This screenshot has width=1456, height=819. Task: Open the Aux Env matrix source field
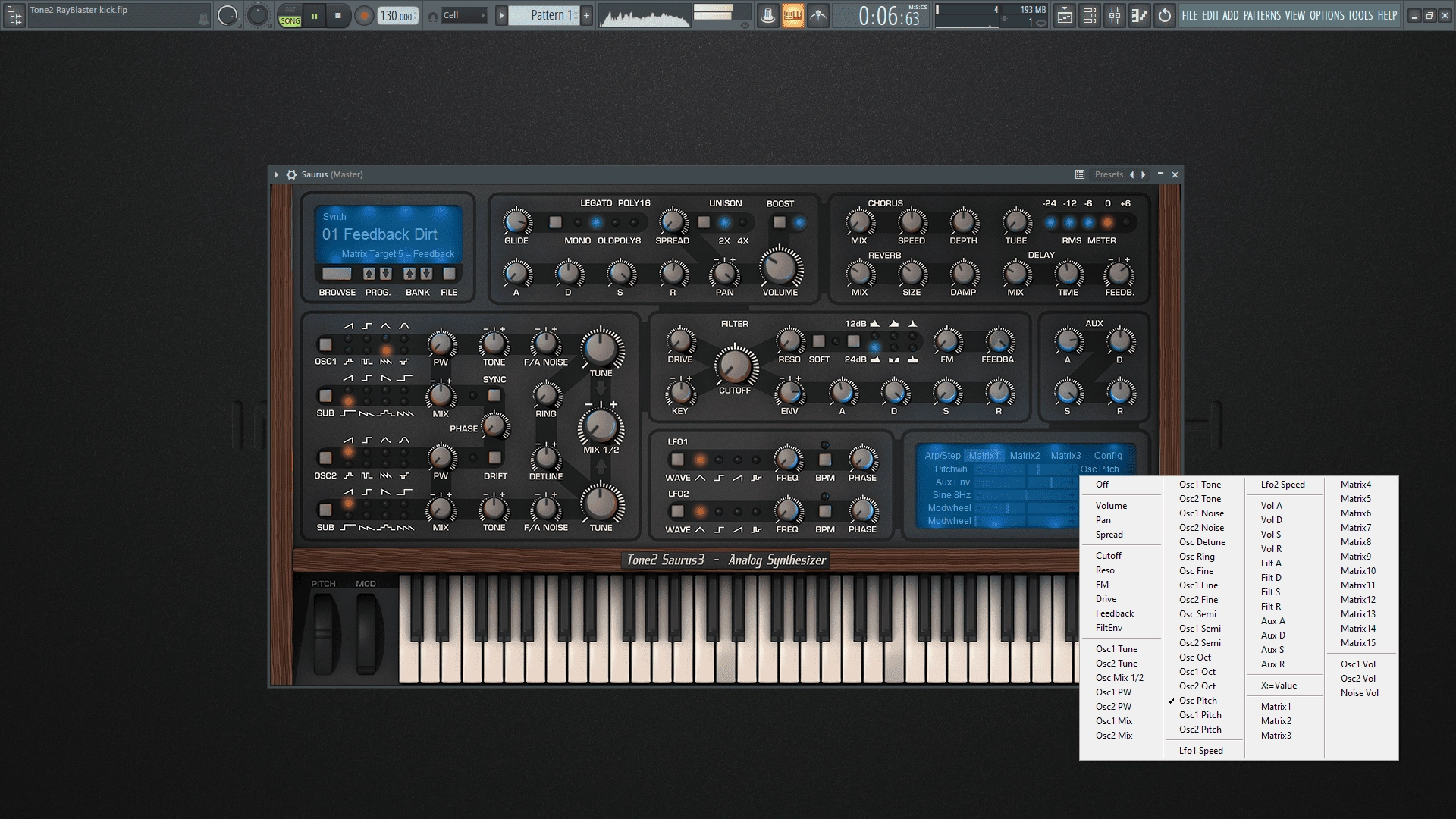pos(952,482)
